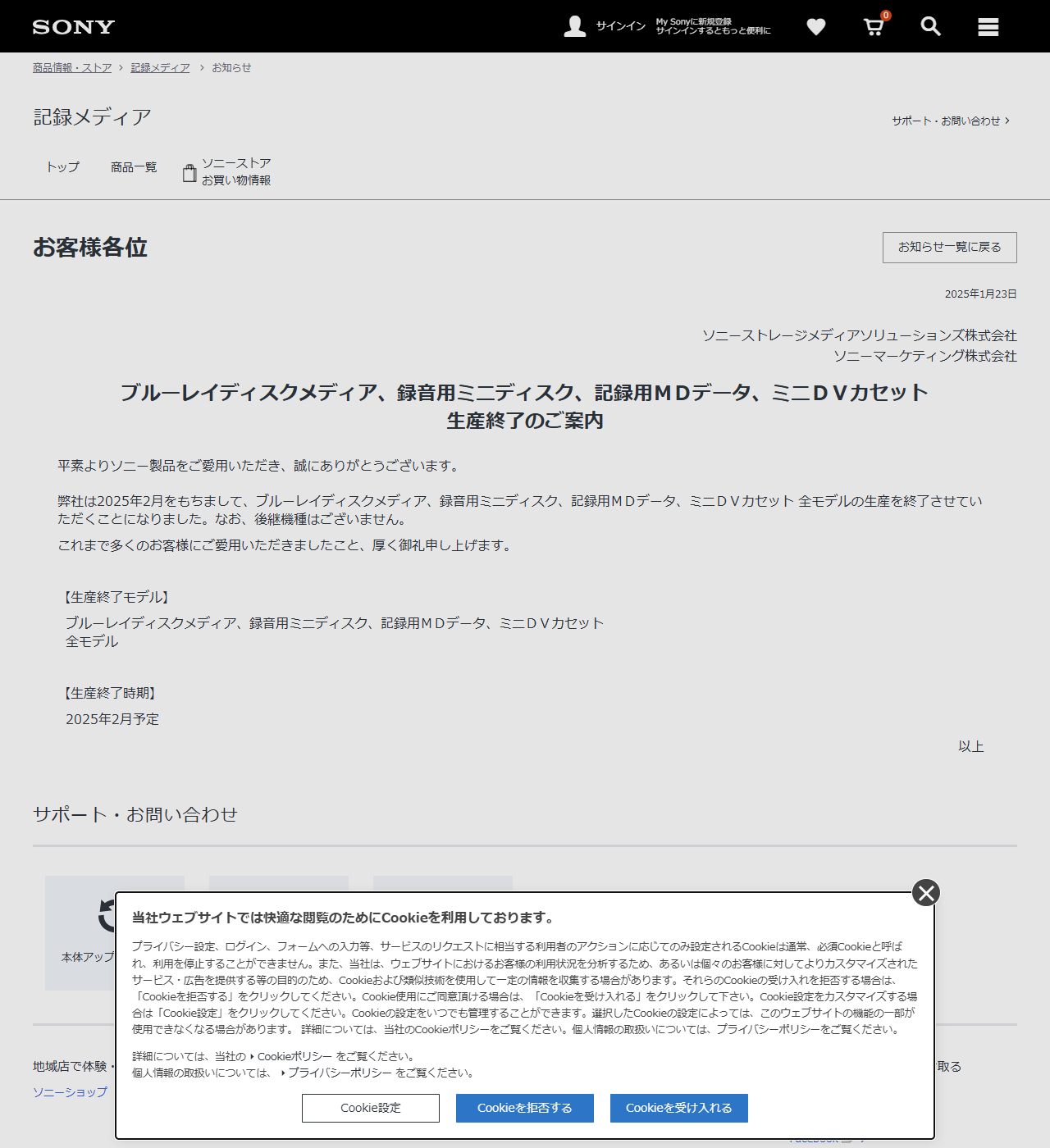The image size is (1050, 1148).
Task: Click the Cookie設定 button
Action: coord(371,1108)
